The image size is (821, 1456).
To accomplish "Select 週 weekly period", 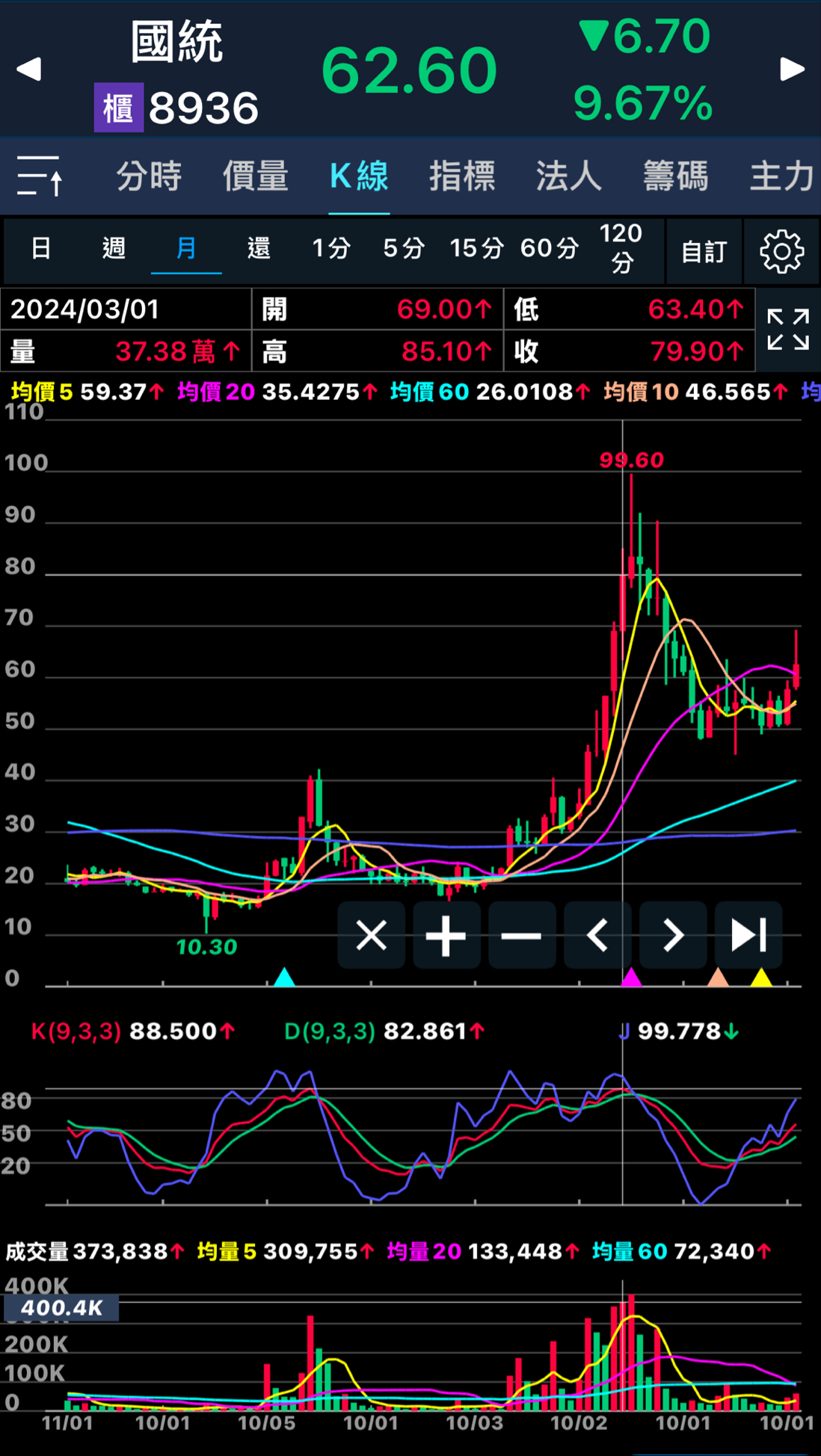I will click(114, 248).
